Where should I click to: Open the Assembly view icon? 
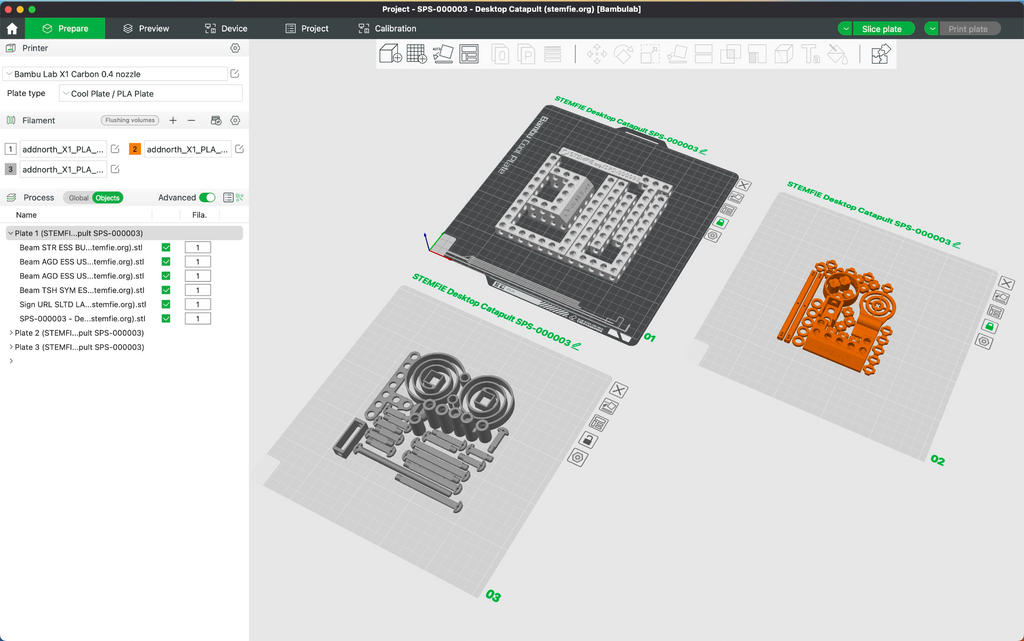[x=880, y=54]
